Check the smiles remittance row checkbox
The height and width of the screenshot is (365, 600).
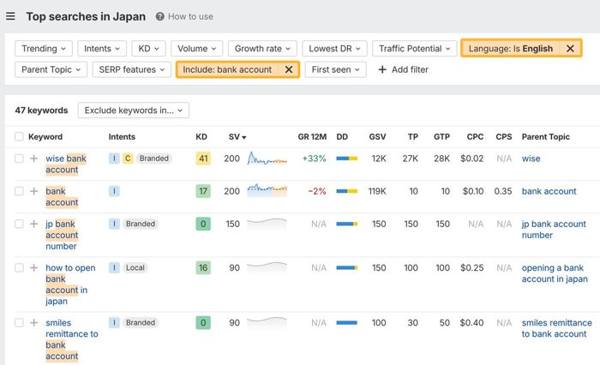coord(19,323)
